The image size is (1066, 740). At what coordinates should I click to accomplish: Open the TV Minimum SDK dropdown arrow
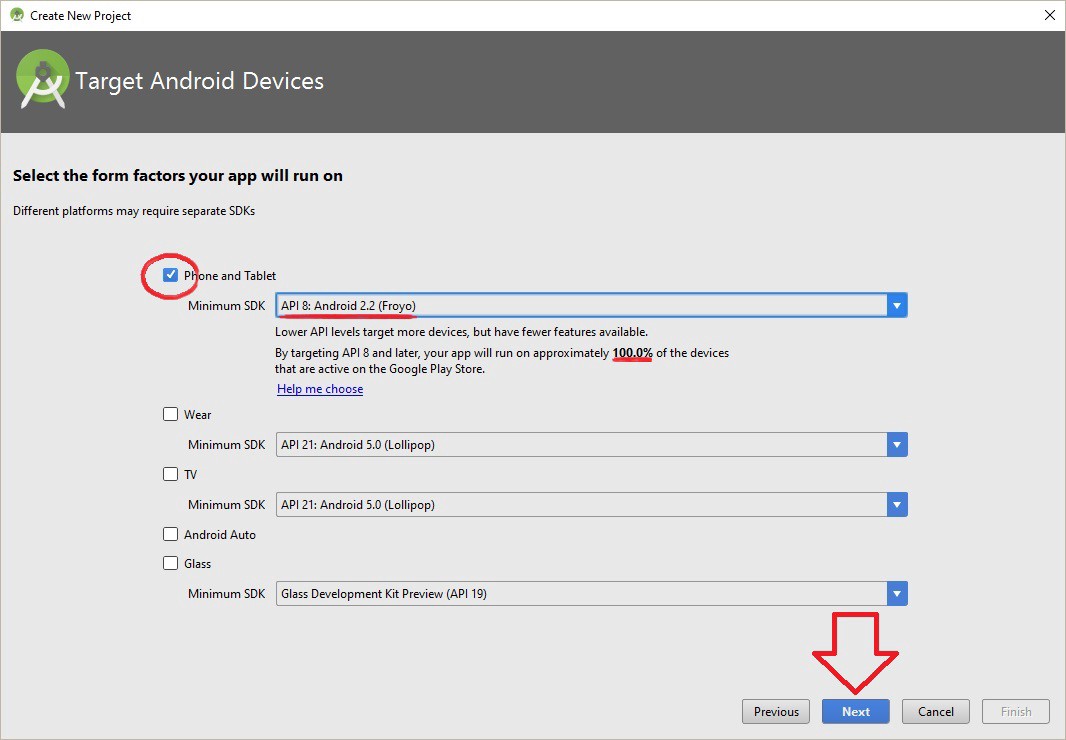(x=897, y=505)
